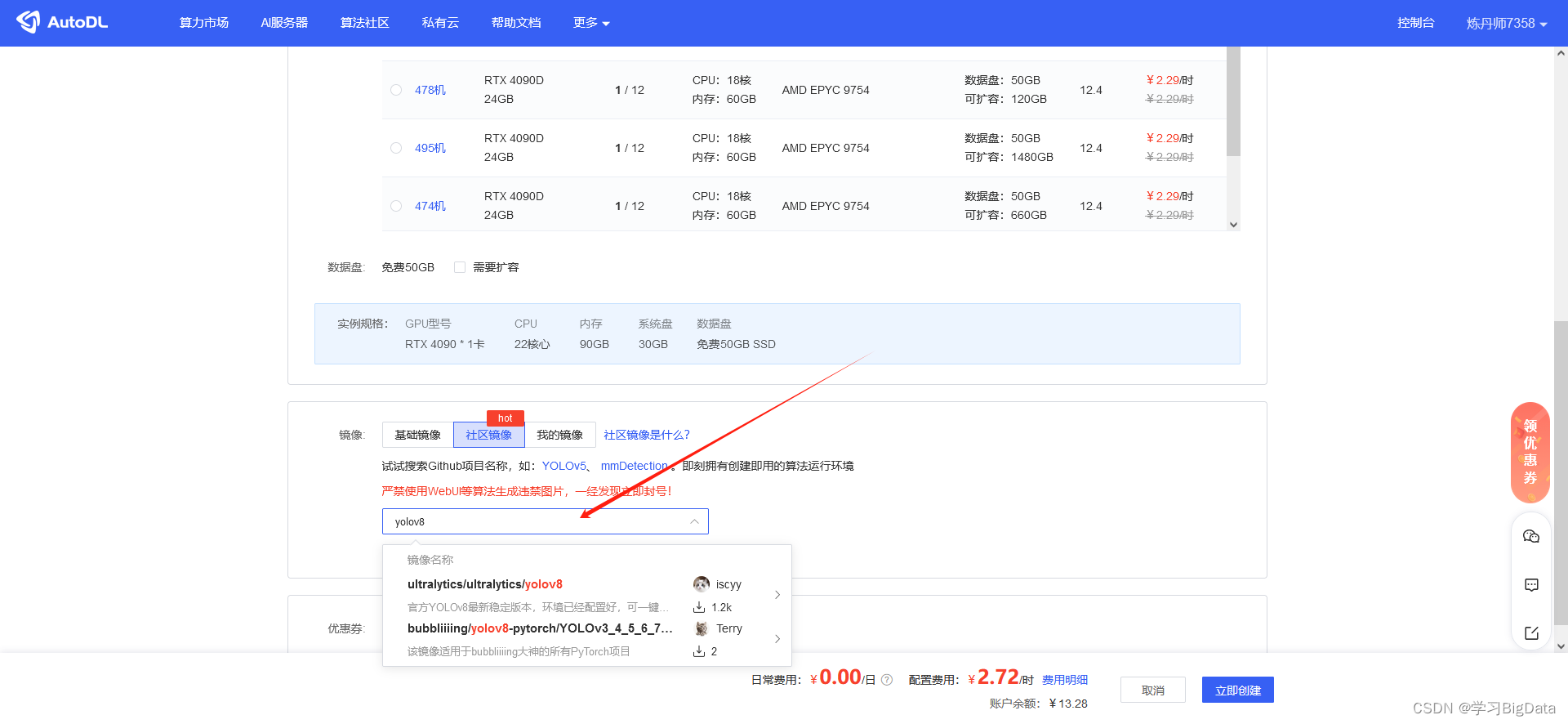Viewport: 1568px width, 724px height.
Task: Switch to the 我的镜像 tab
Action: pyautogui.click(x=559, y=435)
